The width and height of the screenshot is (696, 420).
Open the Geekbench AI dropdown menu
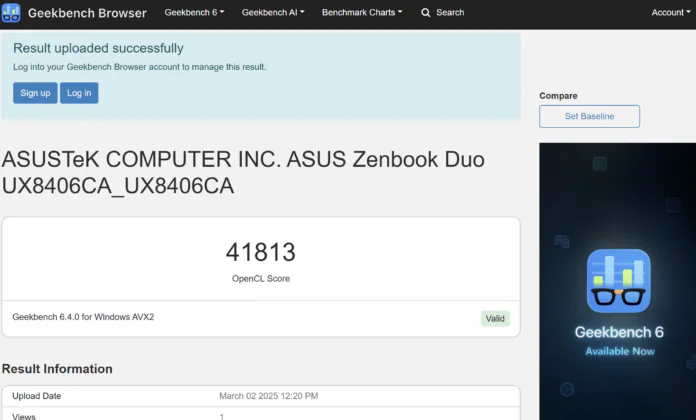273,12
